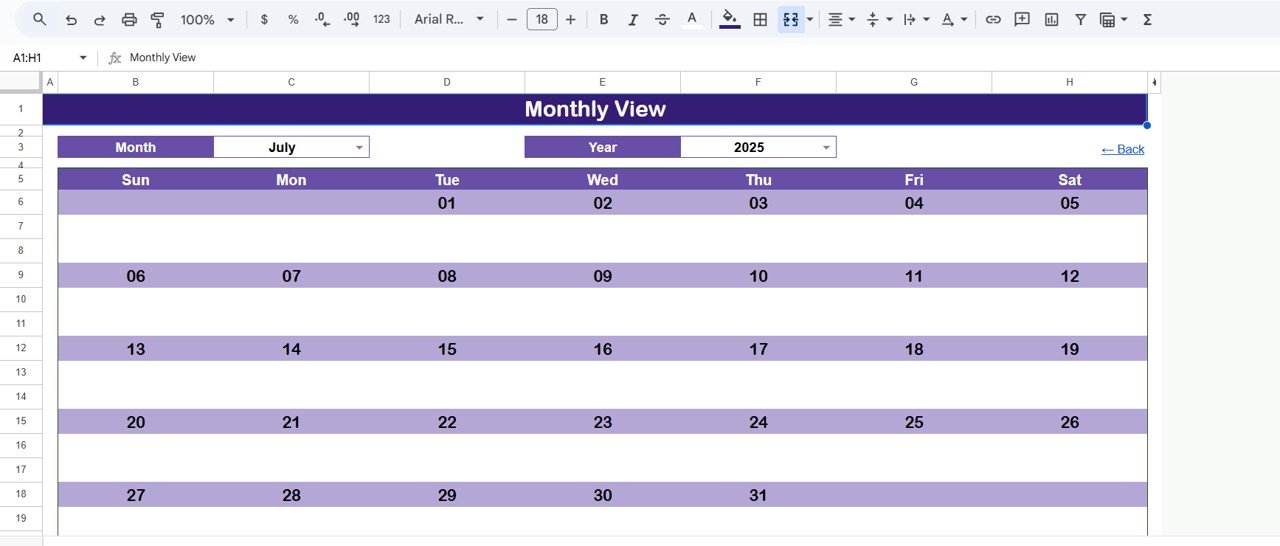Screen dimensions: 1280x546
Task: Open Functions via the sigma icon
Action: click(1147, 20)
